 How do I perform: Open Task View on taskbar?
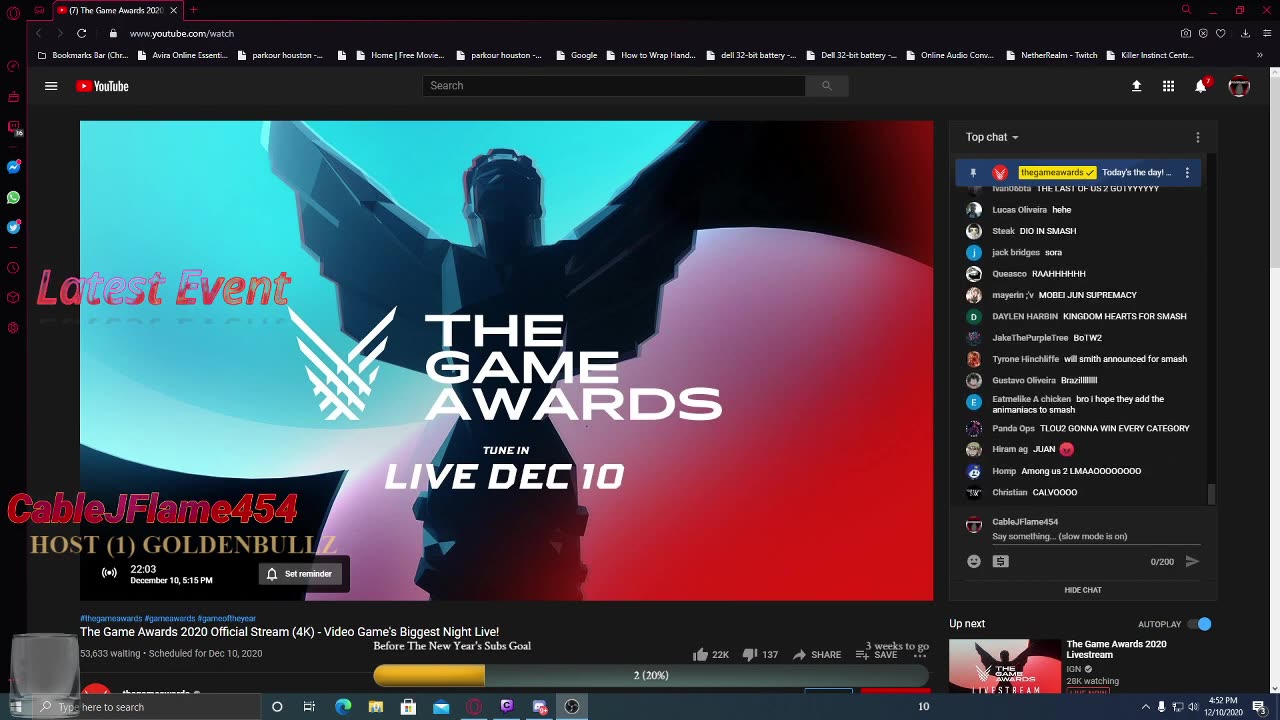click(x=309, y=707)
